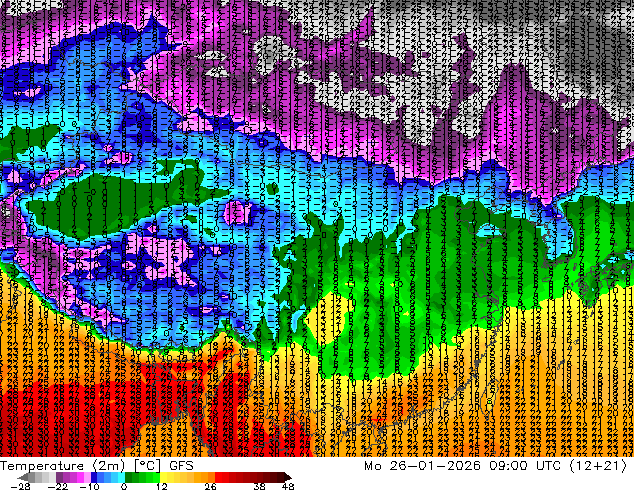Click the 'Temperature (2m)' title text
The image size is (634, 490).
(62, 466)
